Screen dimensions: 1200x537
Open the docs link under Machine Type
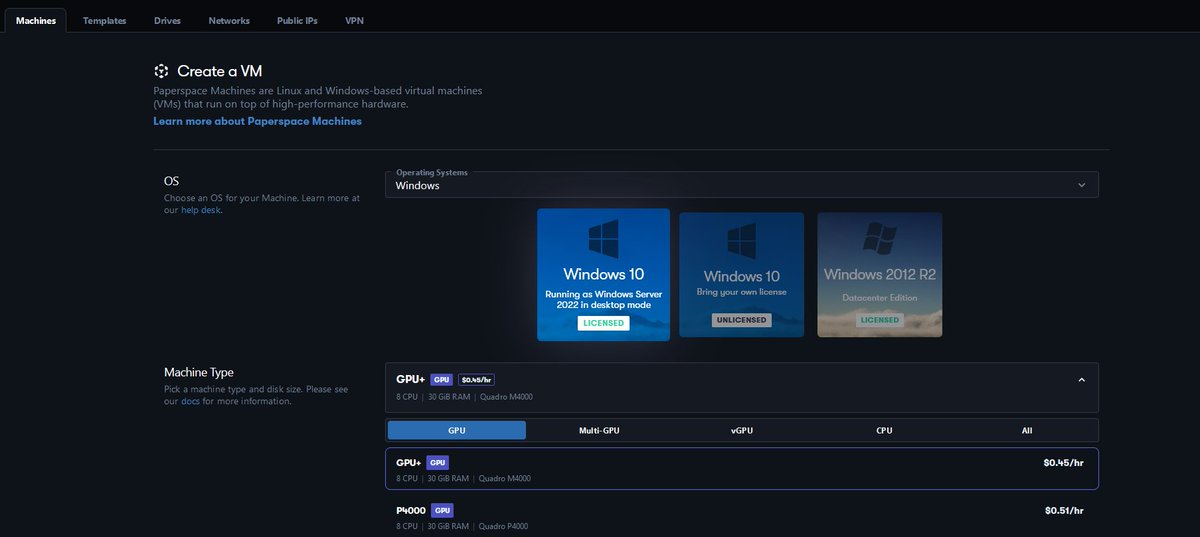[190, 401]
